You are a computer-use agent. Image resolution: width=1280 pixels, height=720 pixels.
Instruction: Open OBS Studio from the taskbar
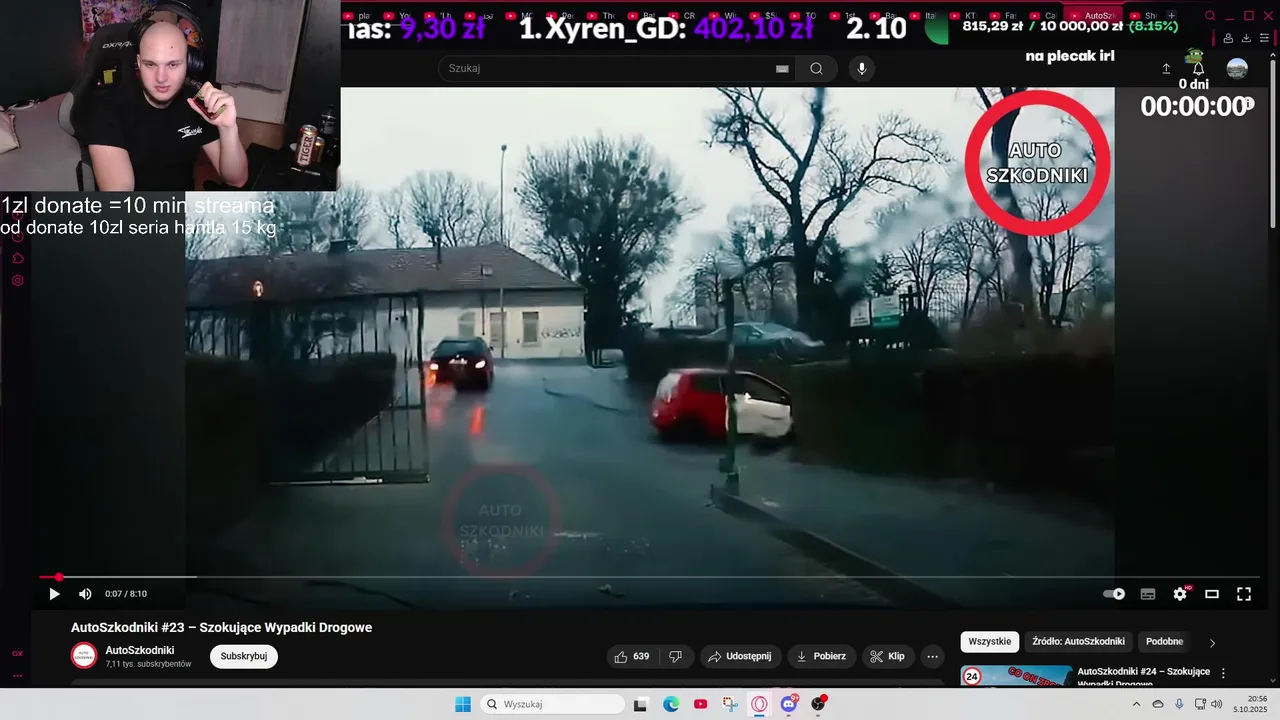(819, 704)
